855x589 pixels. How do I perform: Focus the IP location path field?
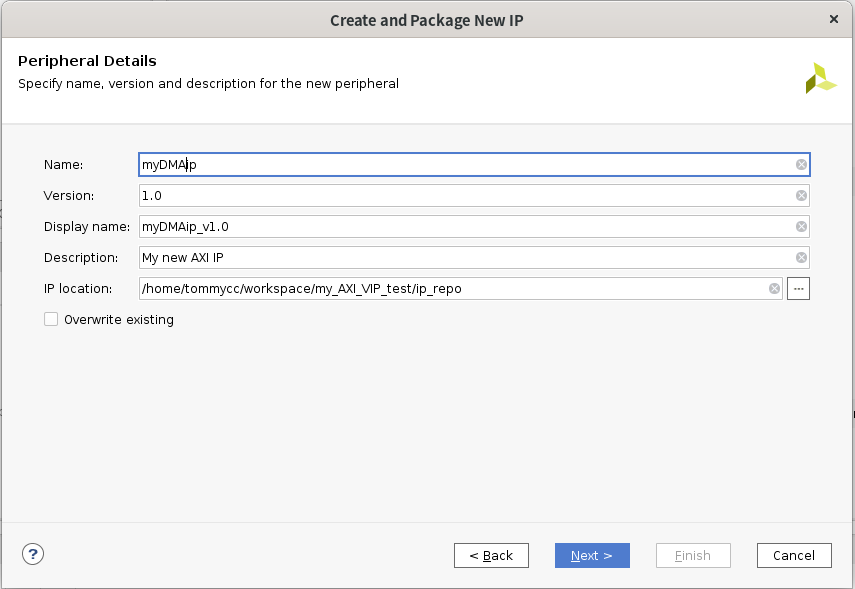[450, 289]
